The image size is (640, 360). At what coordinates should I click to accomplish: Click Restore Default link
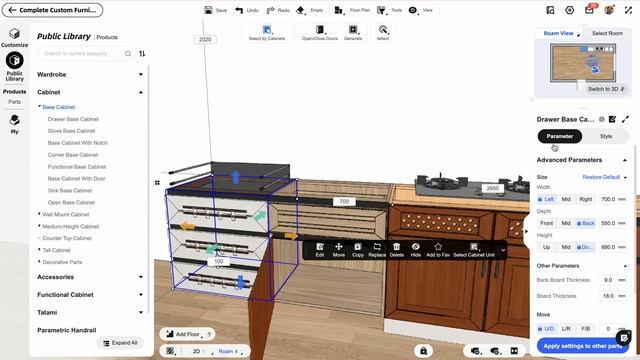[601, 177]
